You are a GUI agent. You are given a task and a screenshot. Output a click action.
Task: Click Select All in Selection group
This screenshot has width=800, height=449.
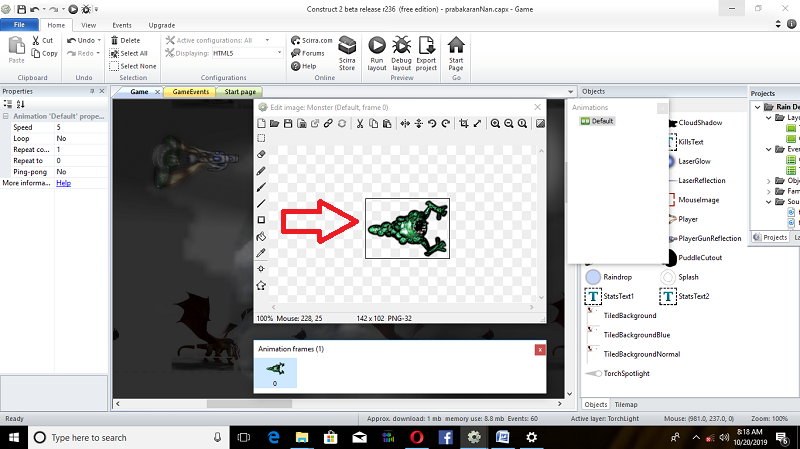(129, 53)
